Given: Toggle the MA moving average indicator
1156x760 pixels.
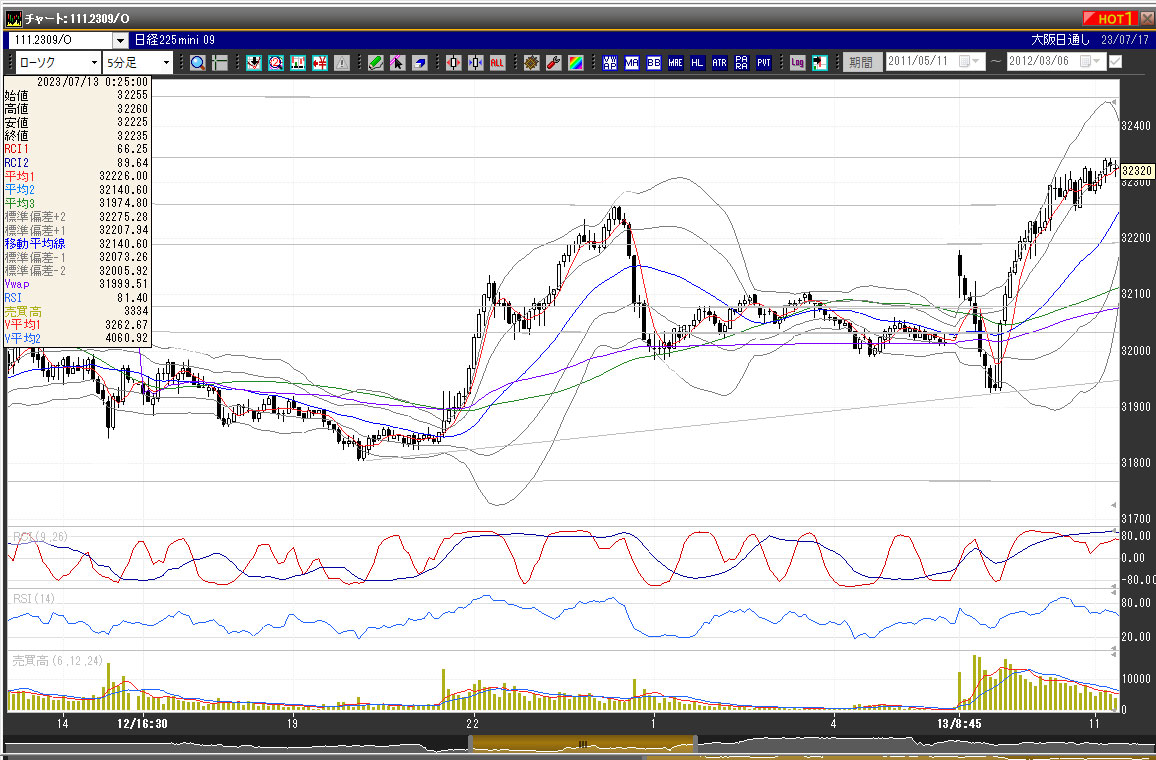Looking at the screenshot, I should tap(632, 63).
